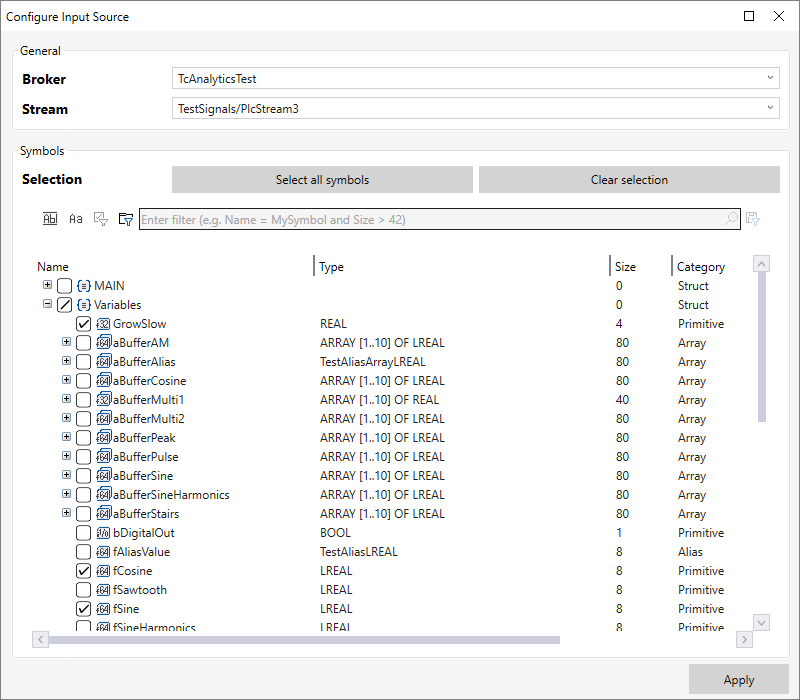Click the scroll up arrow of symbol list
Image resolution: width=800 pixels, height=700 pixels.
[x=762, y=264]
